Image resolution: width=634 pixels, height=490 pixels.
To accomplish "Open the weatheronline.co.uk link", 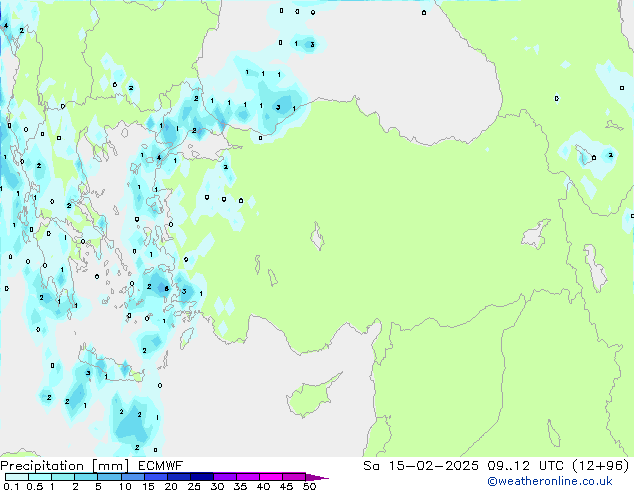I will [550, 481].
